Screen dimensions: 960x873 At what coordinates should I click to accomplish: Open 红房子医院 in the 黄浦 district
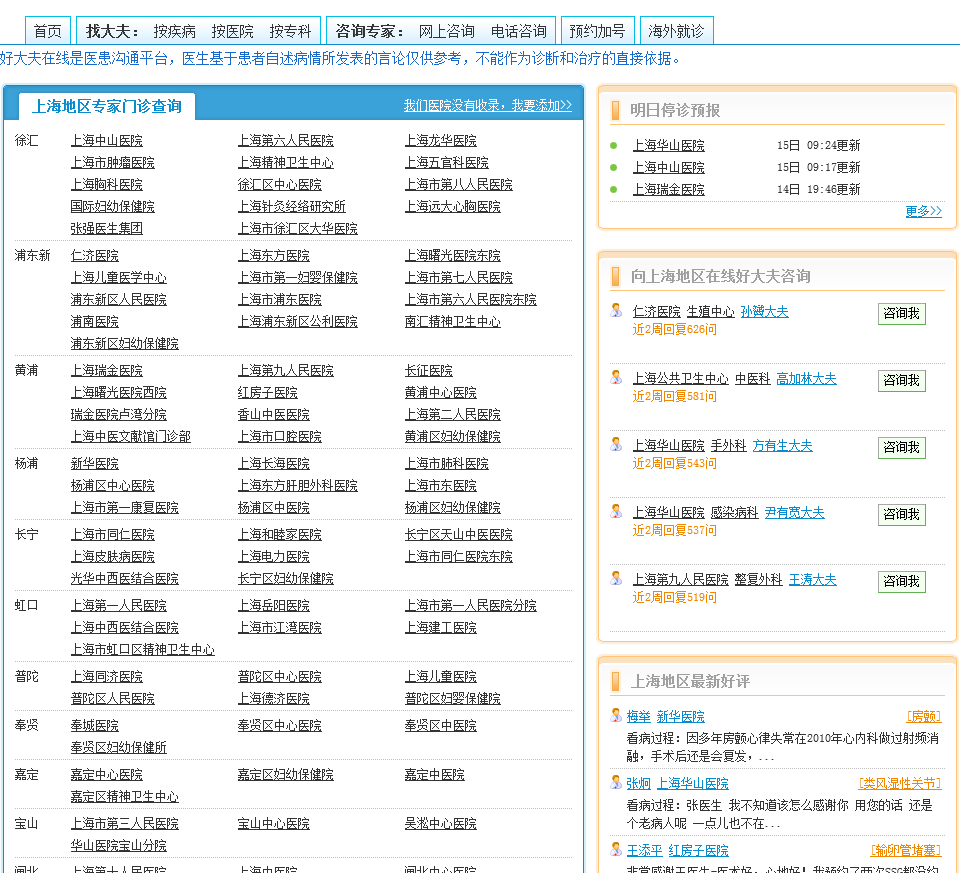tap(268, 393)
